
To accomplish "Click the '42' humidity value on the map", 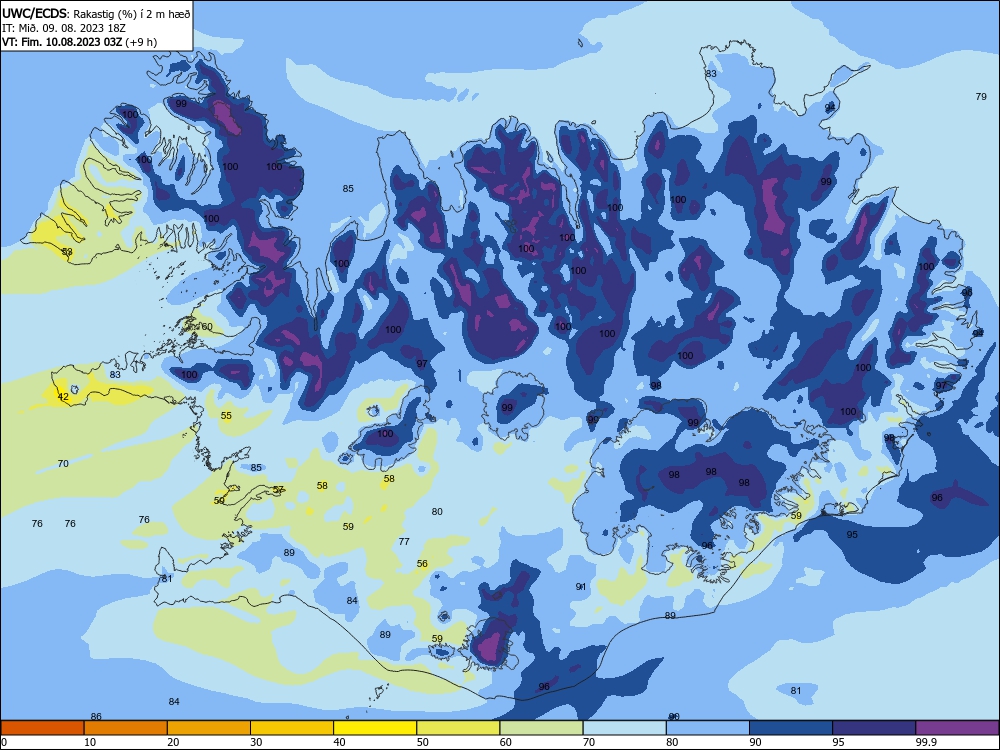I will click(x=63, y=397).
